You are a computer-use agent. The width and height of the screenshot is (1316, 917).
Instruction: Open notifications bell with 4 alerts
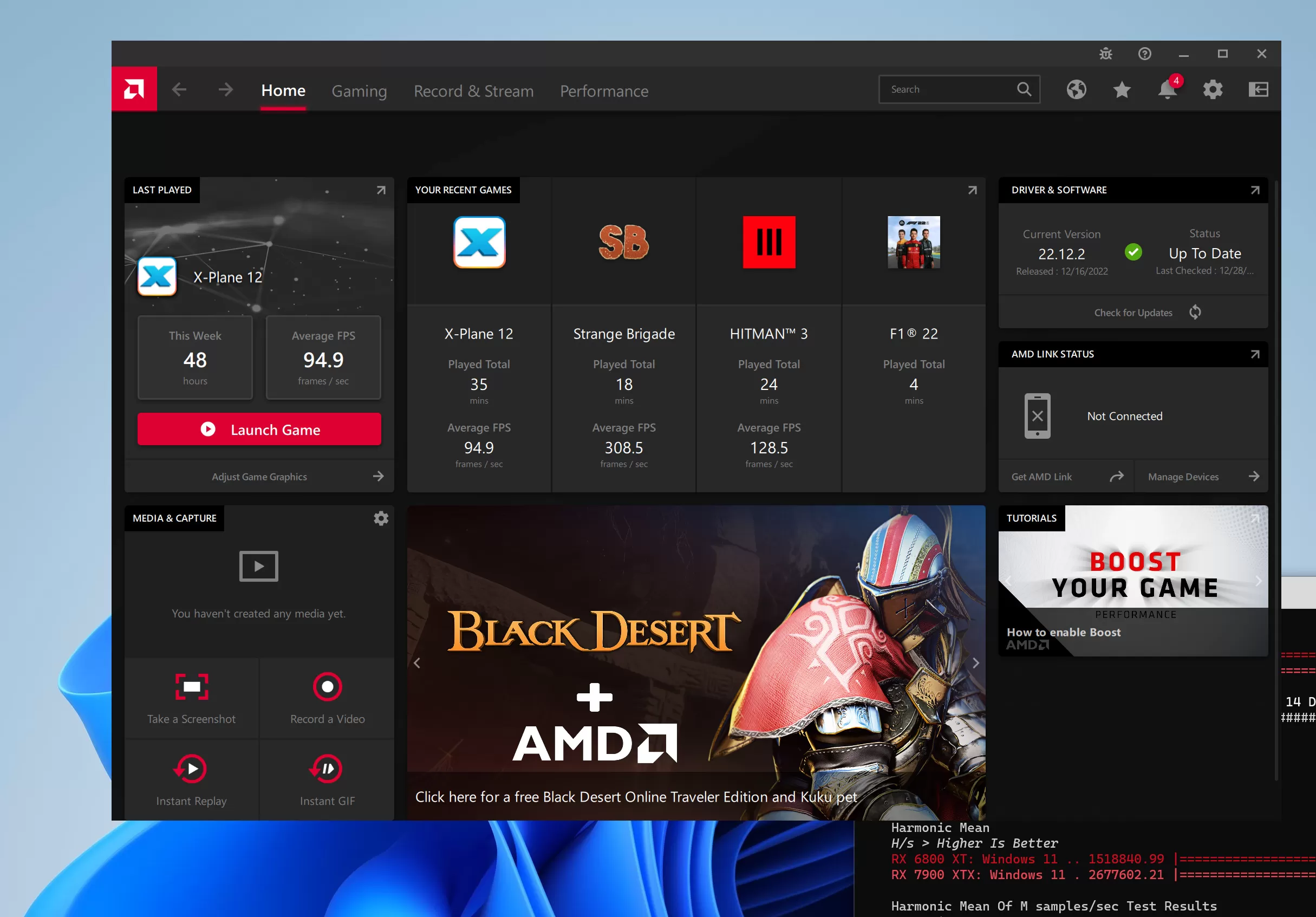pos(1167,90)
